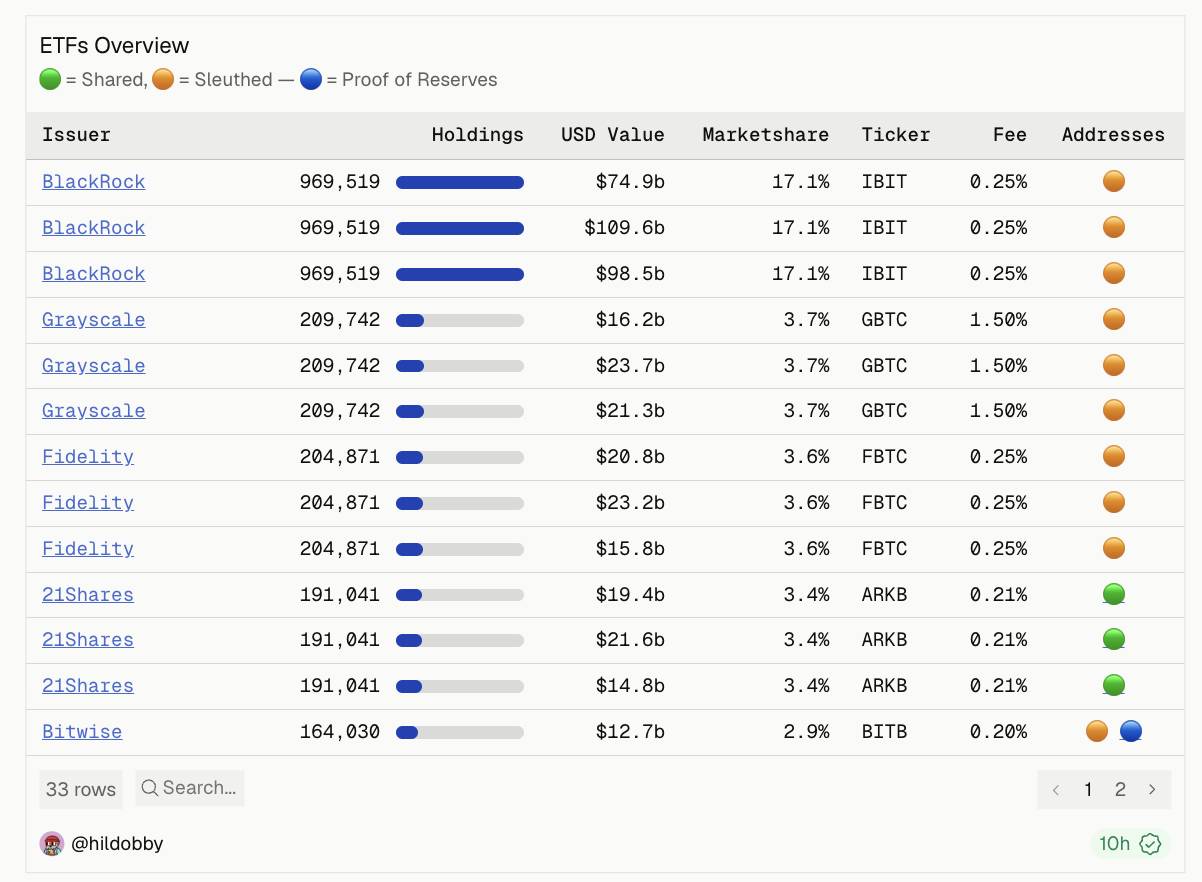Click holdings bar in Bitwise row
Screen dimensions: 1202x882
[x=460, y=732]
